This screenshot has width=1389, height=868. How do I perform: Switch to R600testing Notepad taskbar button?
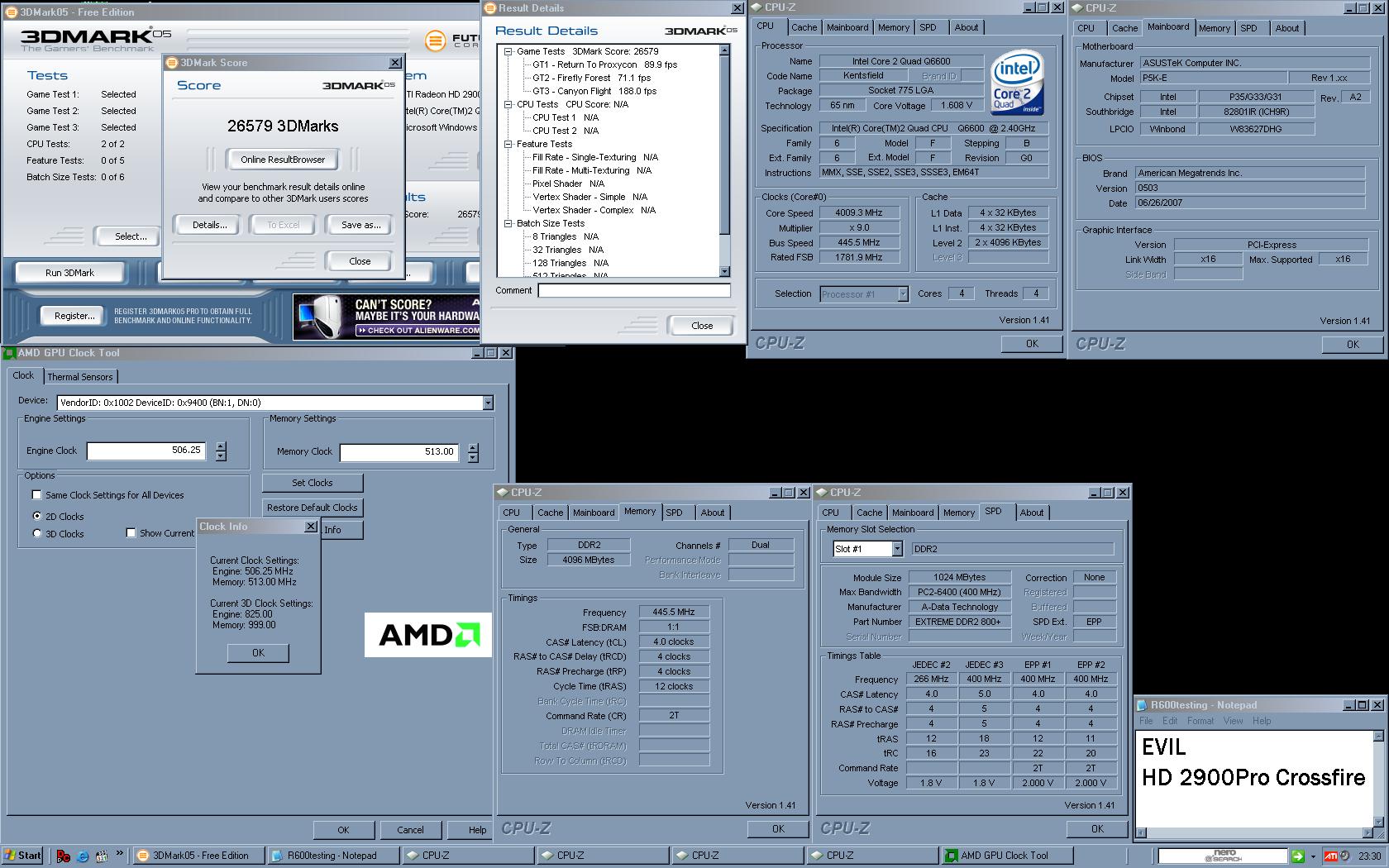(x=333, y=856)
